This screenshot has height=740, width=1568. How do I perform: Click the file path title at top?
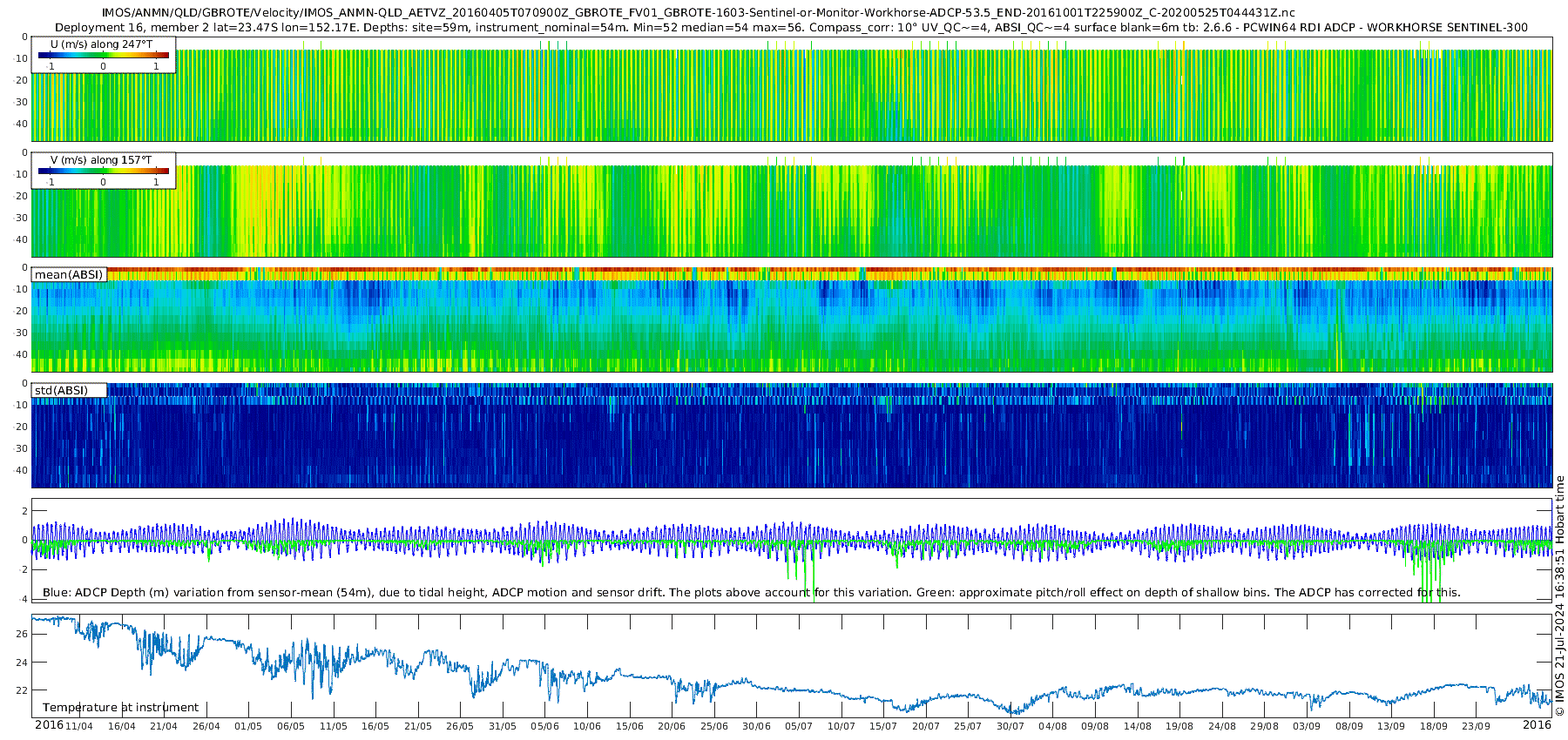[x=698, y=13]
